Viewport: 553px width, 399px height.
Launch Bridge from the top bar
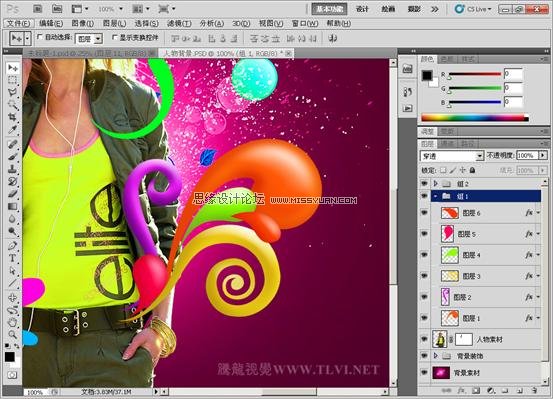pyautogui.click(x=37, y=9)
